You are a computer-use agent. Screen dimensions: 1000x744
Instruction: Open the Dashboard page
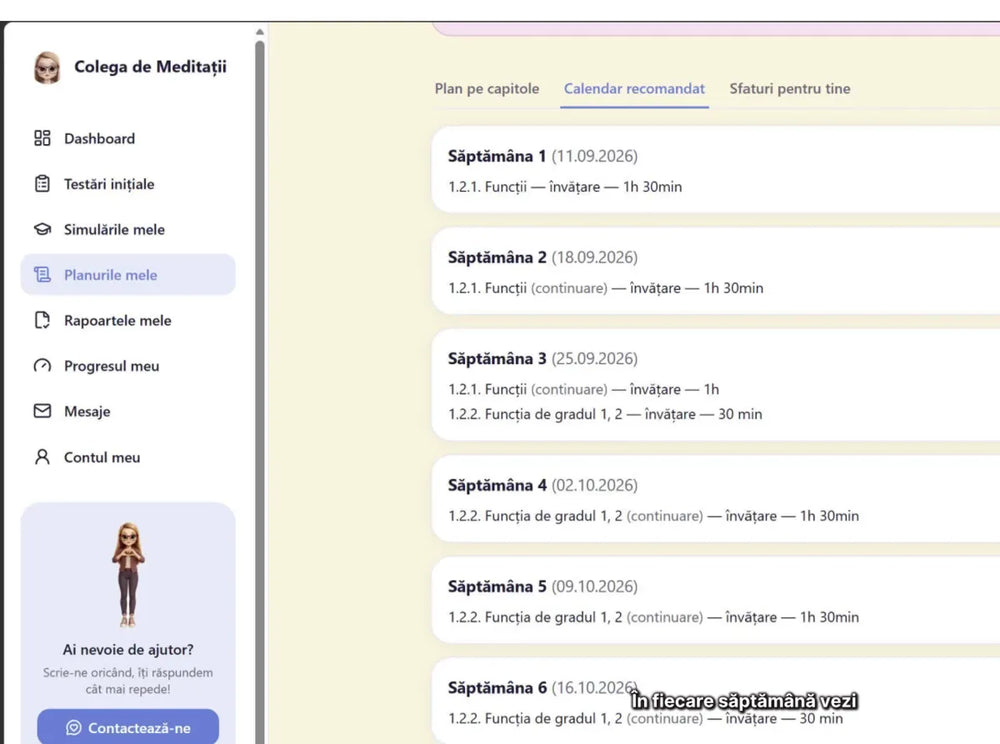pyautogui.click(x=128, y=138)
